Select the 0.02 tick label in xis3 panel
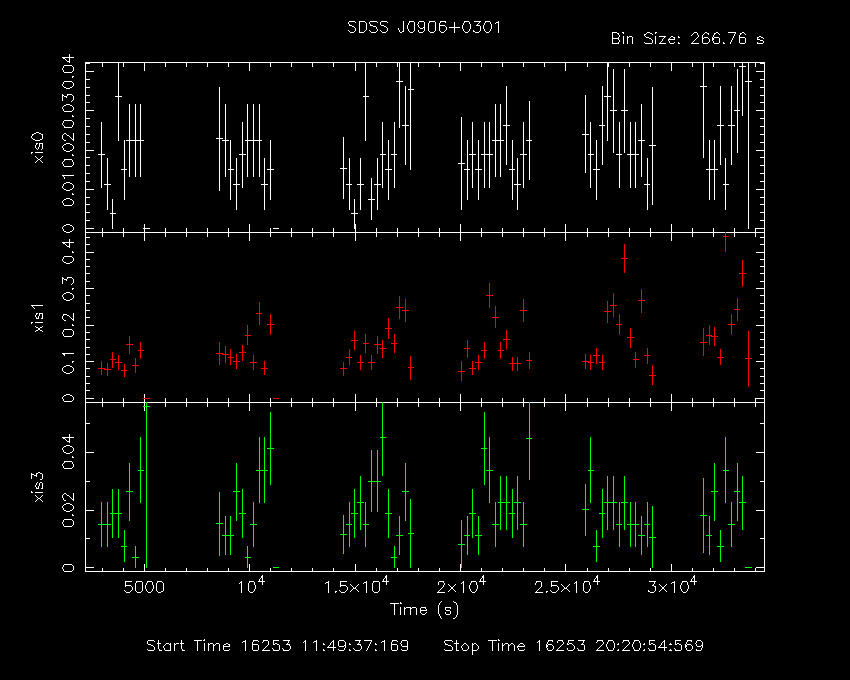Image resolution: width=850 pixels, height=680 pixels. 68,511
